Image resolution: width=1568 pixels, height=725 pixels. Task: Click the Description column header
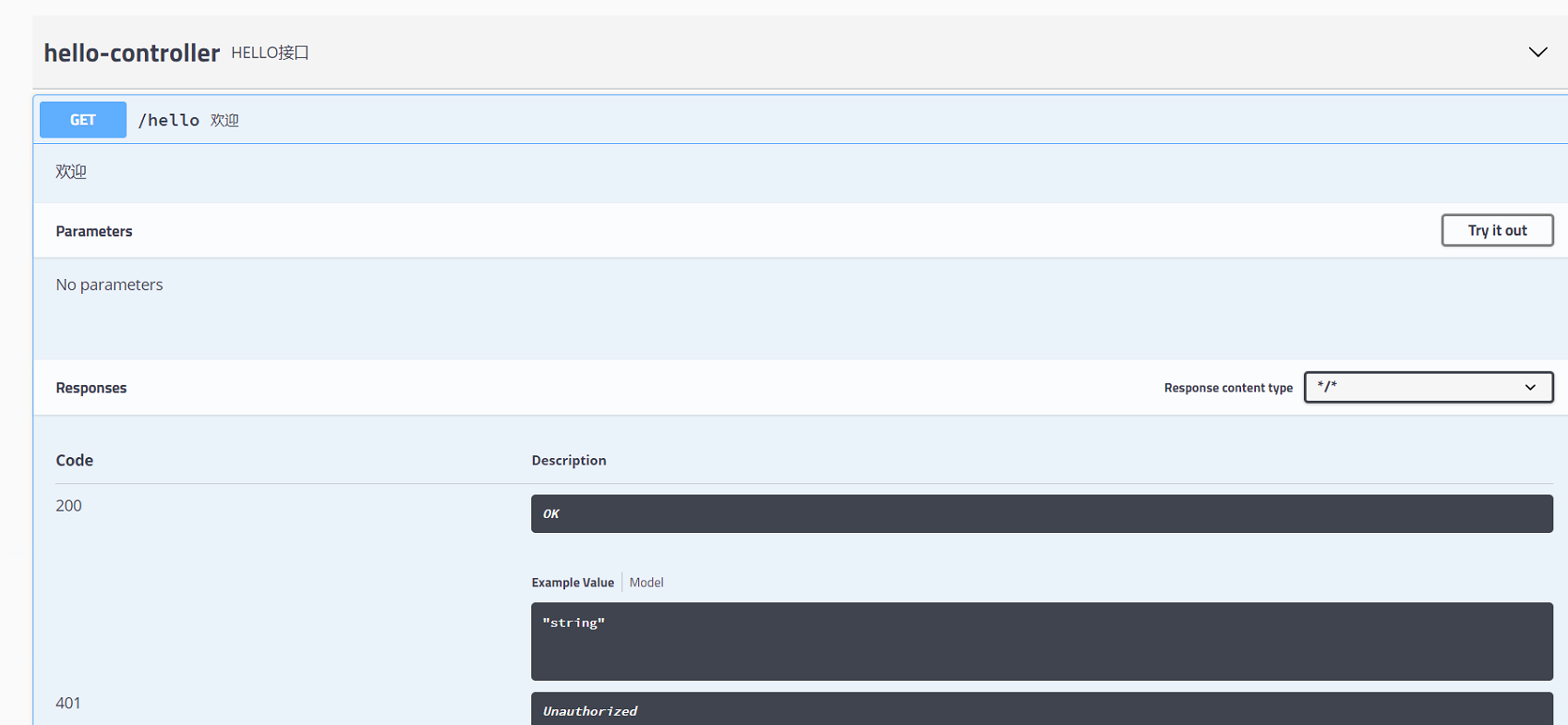[x=569, y=460]
